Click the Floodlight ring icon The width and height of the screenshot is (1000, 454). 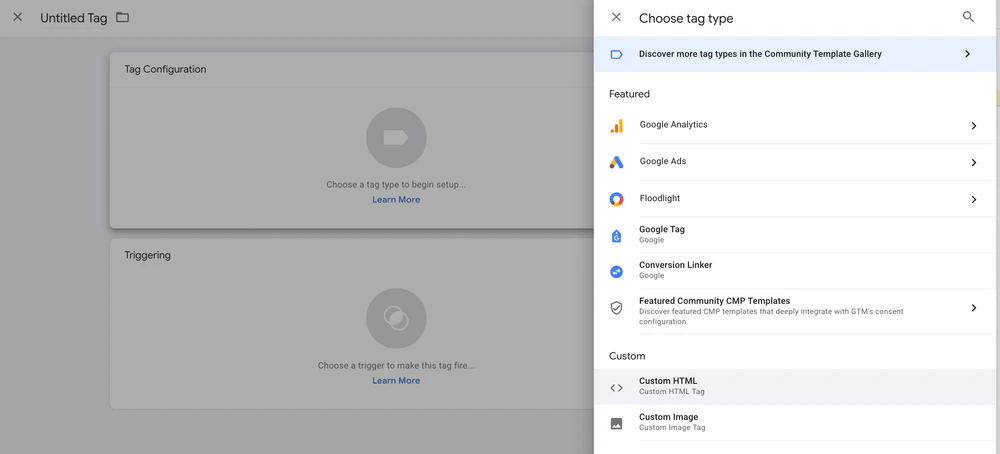(x=616, y=199)
